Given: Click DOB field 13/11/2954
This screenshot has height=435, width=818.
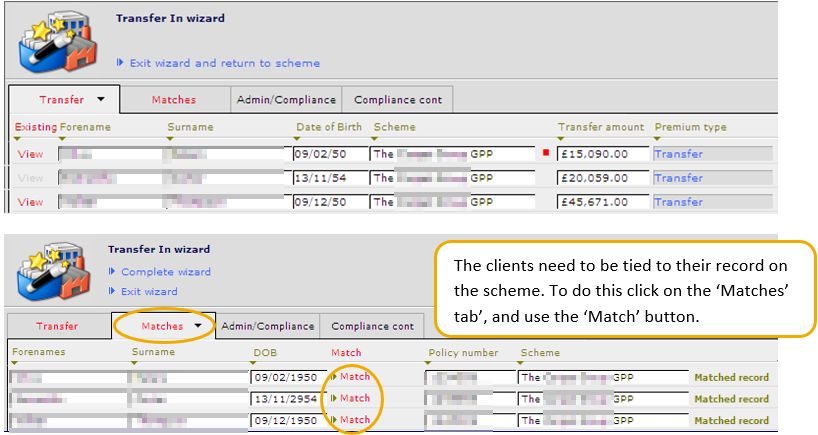Looking at the screenshot, I should [x=288, y=400].
